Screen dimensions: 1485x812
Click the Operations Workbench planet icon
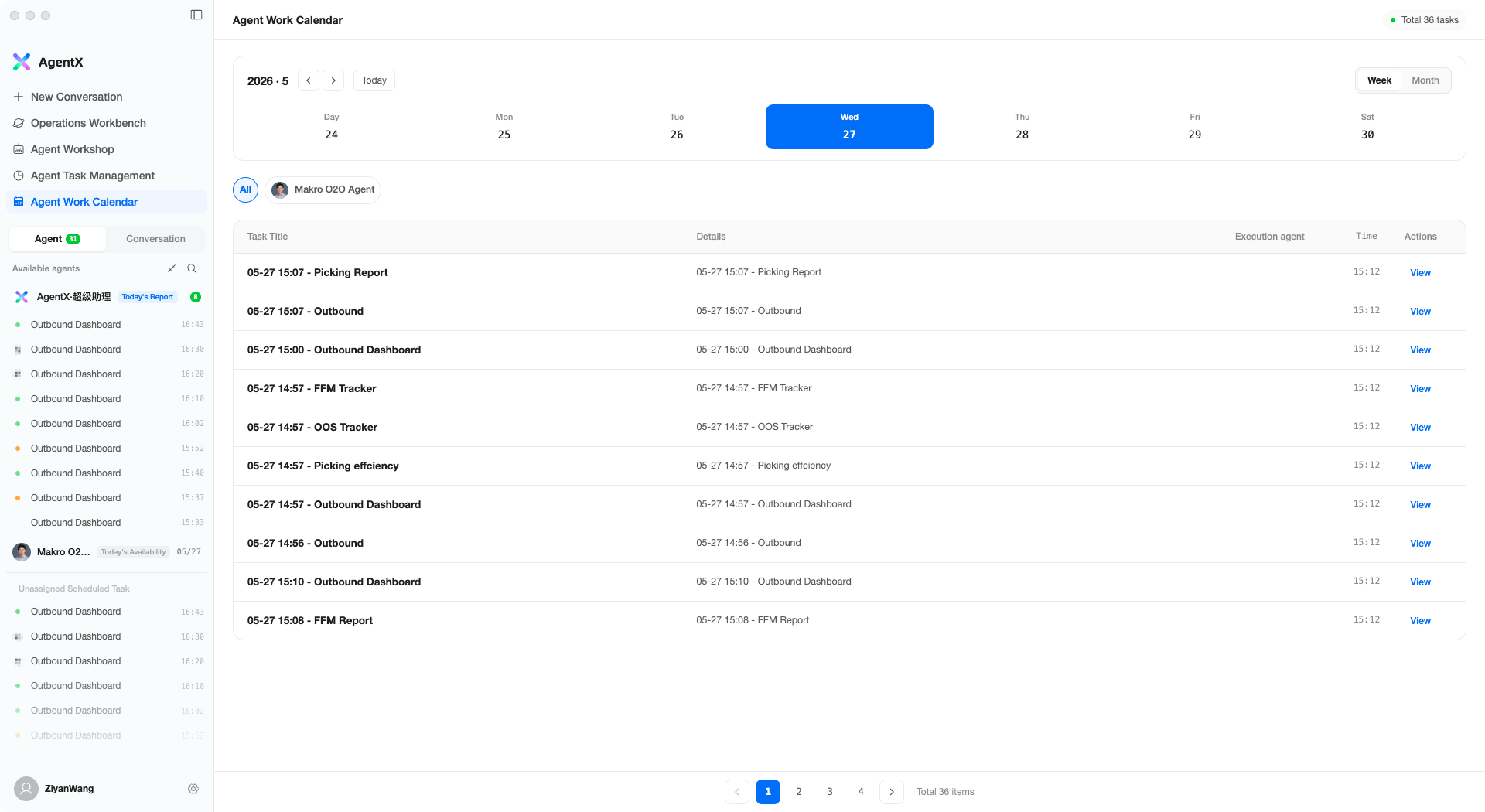[x=19, y=123]
